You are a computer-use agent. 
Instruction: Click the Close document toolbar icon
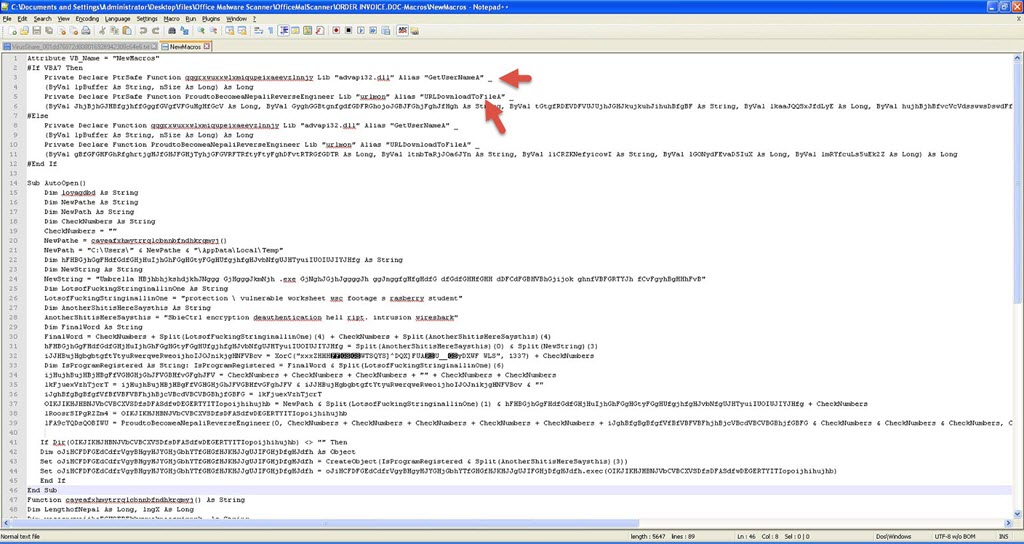click(x=62, y=31)
